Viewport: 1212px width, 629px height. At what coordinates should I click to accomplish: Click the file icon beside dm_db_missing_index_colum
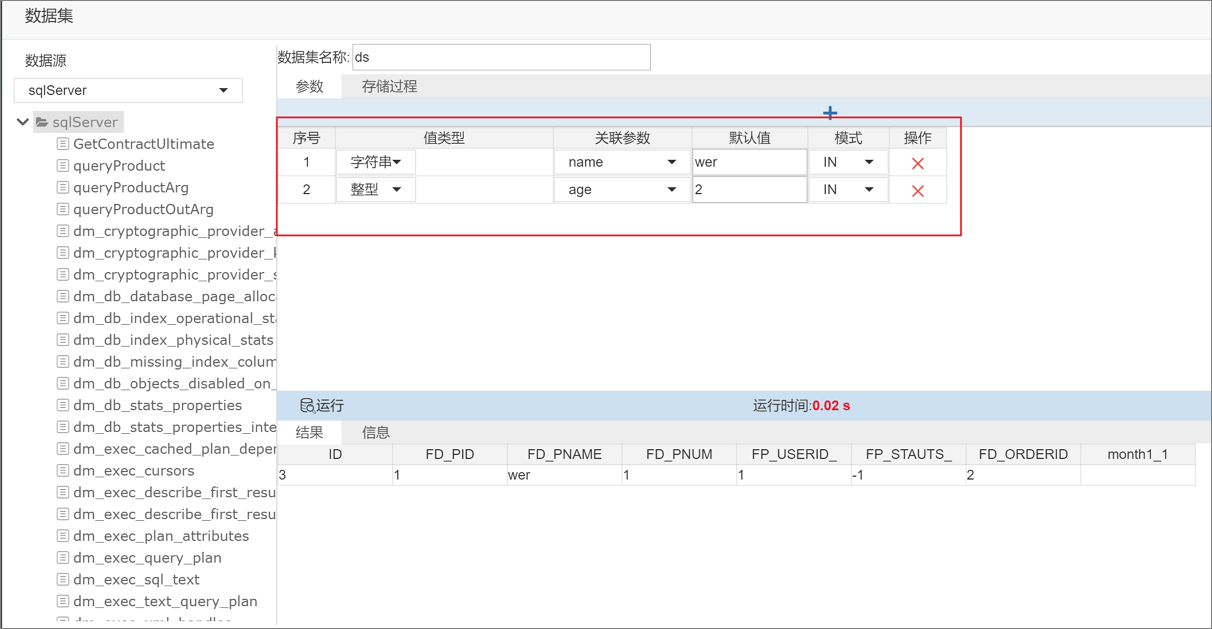click(63, 362)
